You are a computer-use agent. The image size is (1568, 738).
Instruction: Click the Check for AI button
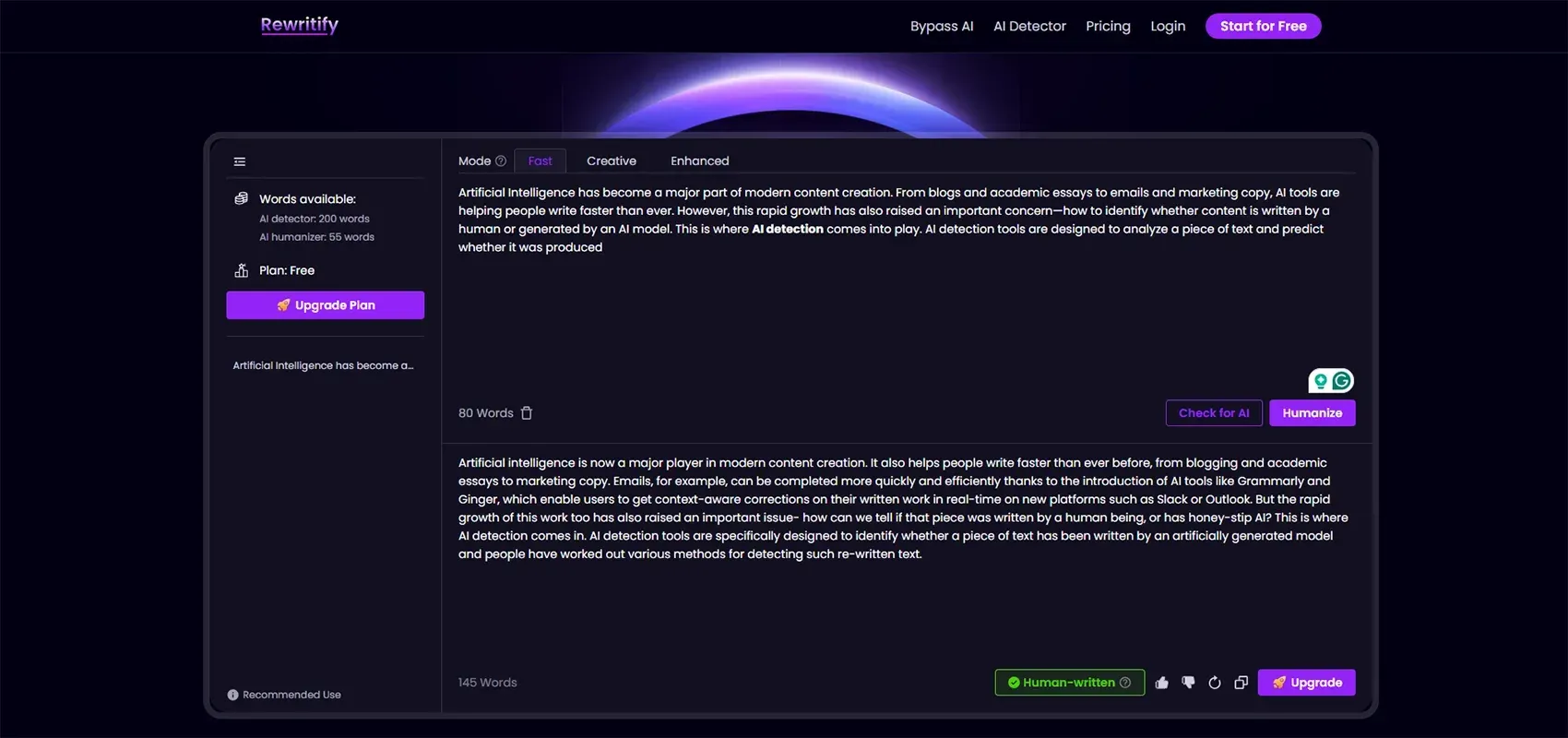click(x=1213, y=413)
